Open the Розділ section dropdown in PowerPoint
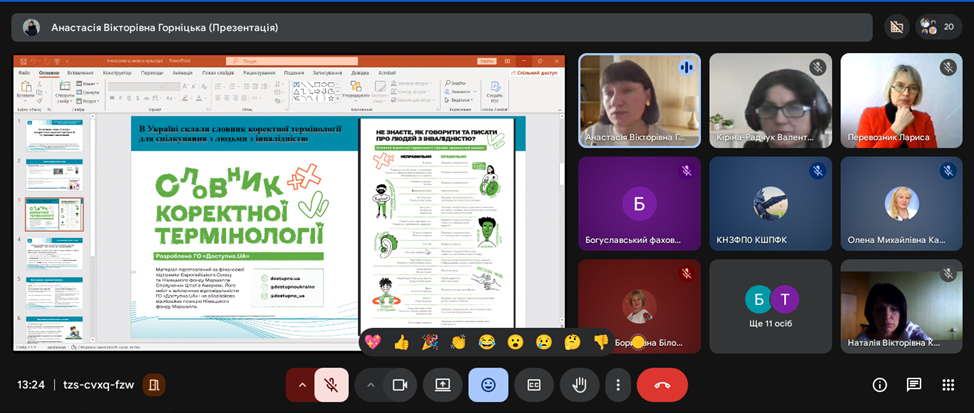Viewport: 974px width, 413px height. click(x=88, y=101)
